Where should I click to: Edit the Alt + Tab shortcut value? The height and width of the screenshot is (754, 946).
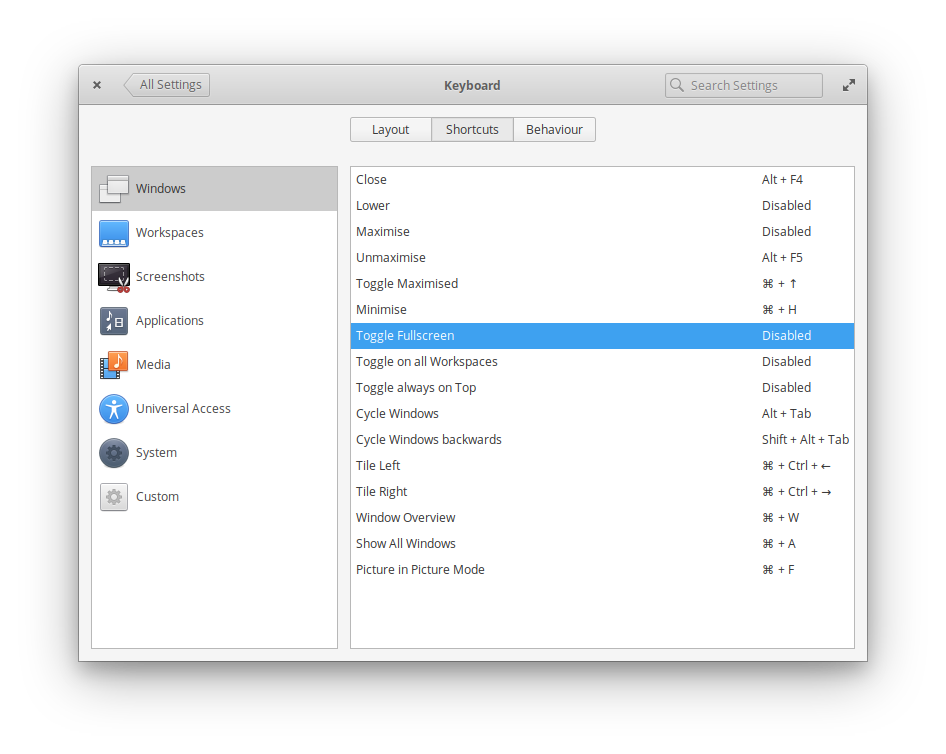coord(786,413)
